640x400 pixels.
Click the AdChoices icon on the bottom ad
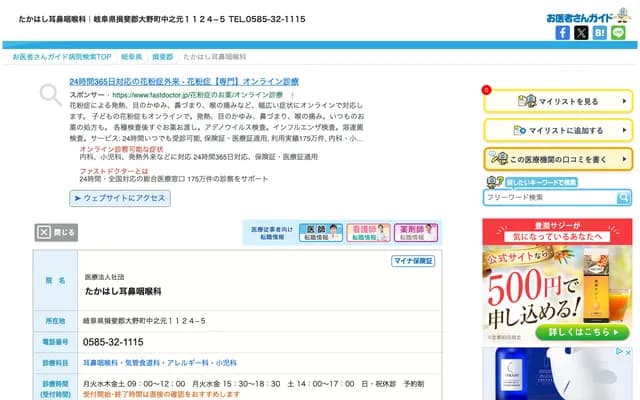pos(620,351)
